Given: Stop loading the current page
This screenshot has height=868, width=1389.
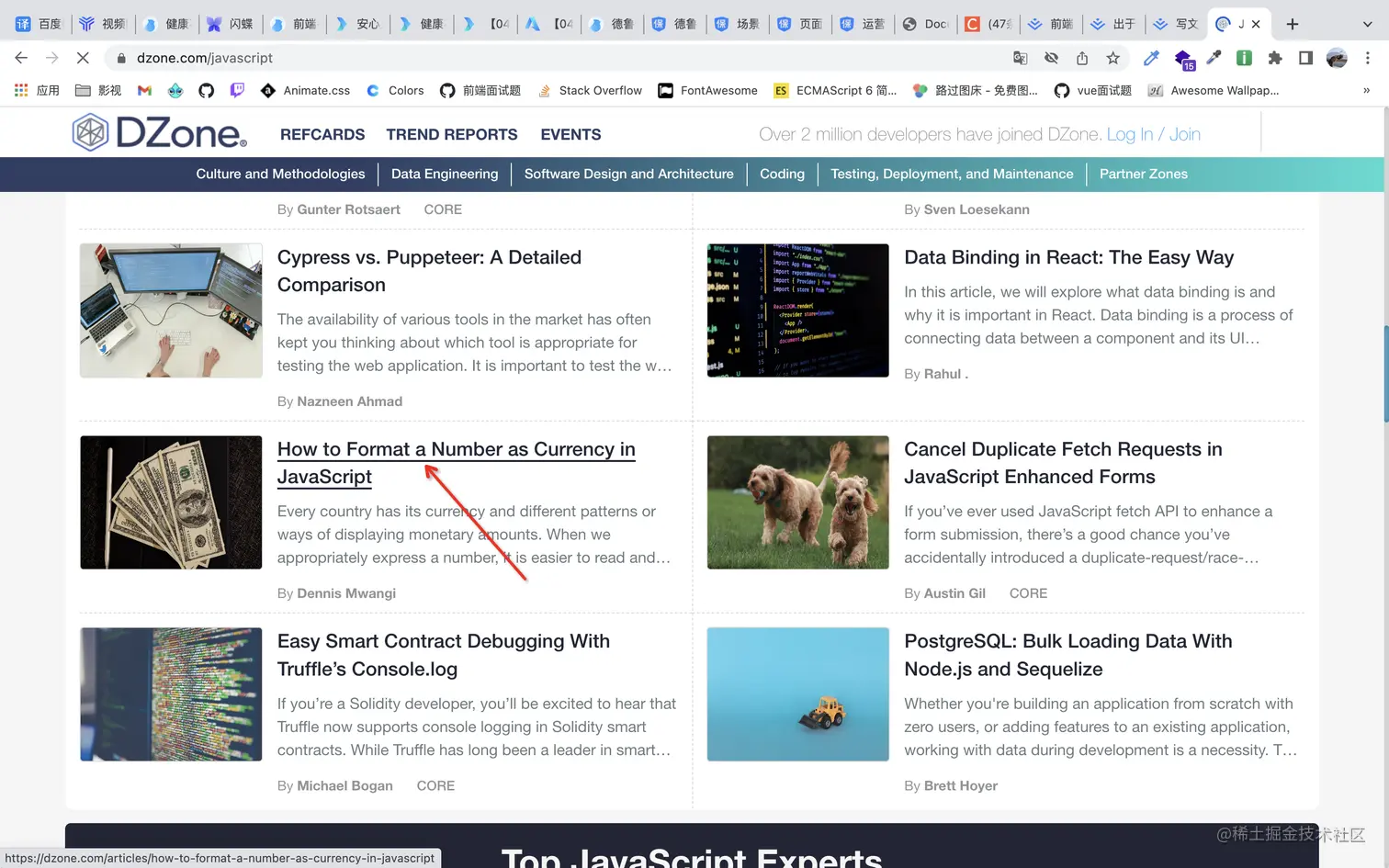Looking at the screenshot, I should [83, 58].
